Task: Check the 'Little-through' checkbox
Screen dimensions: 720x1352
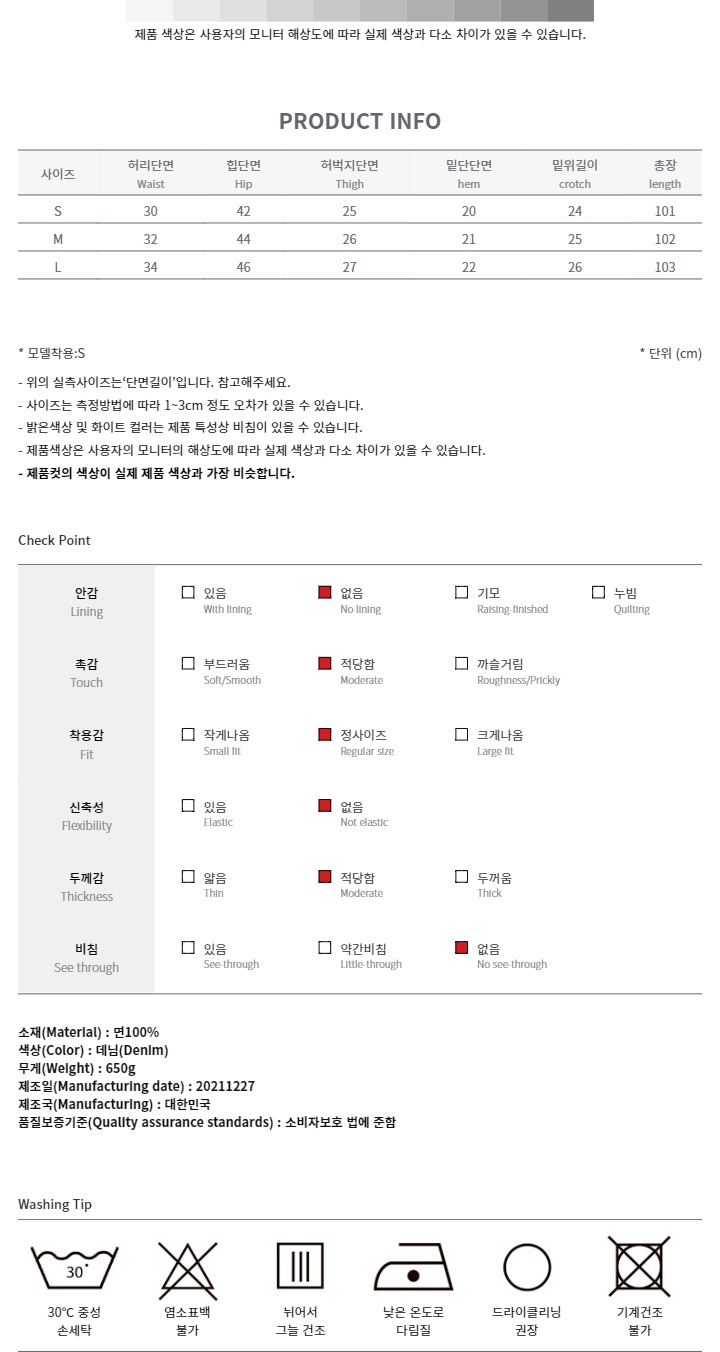Action: pyautogui.click(x=325, y=948)
